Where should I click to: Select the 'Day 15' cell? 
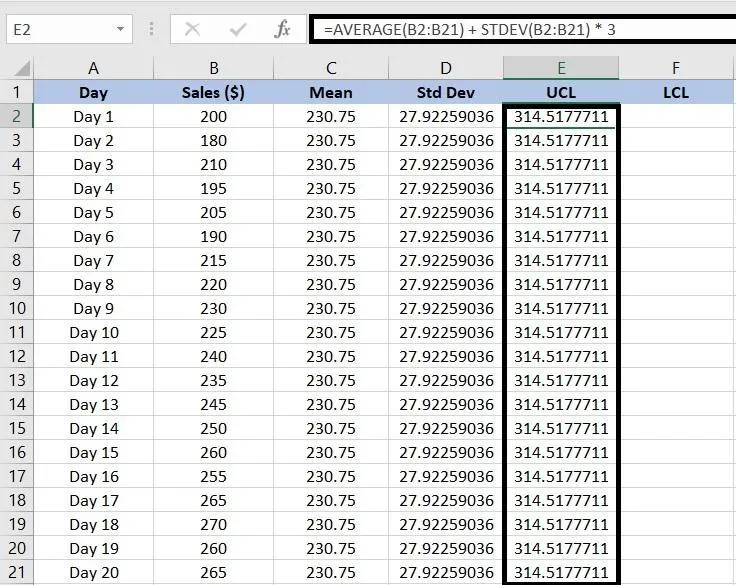tap(93, 452)
